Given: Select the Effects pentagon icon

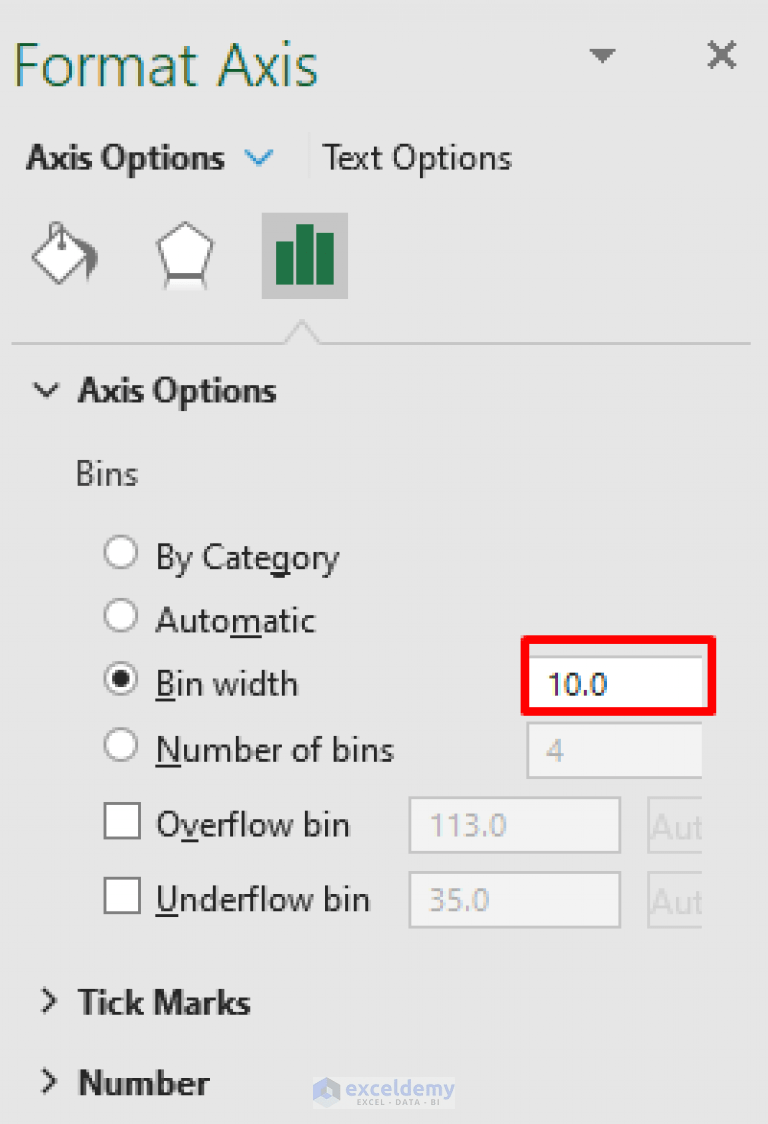Looking at the screenshot, I should [x=184, y=254].
